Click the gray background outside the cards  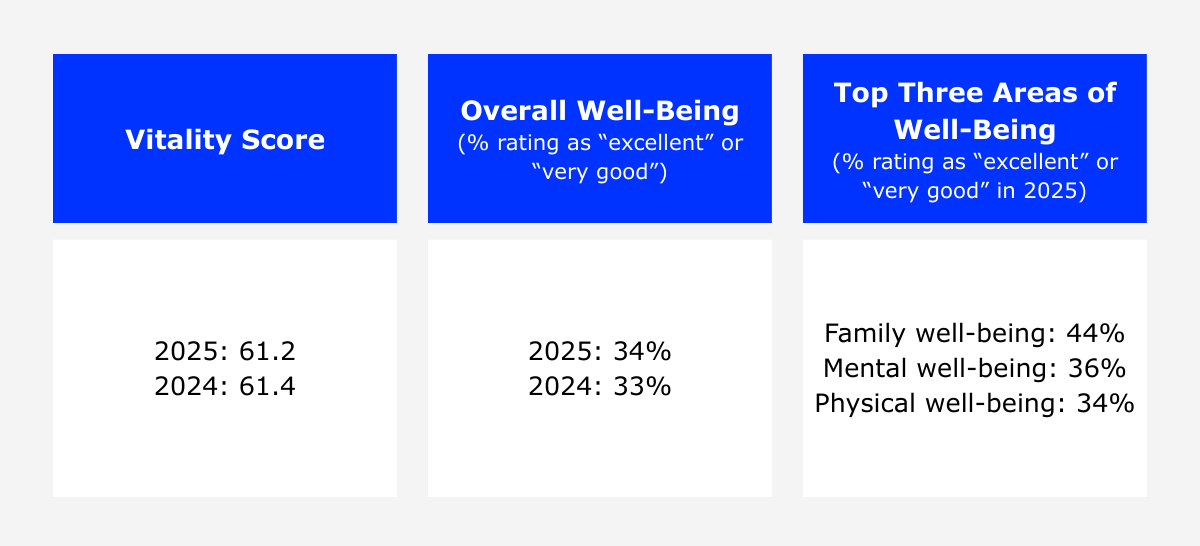[600, 25]
